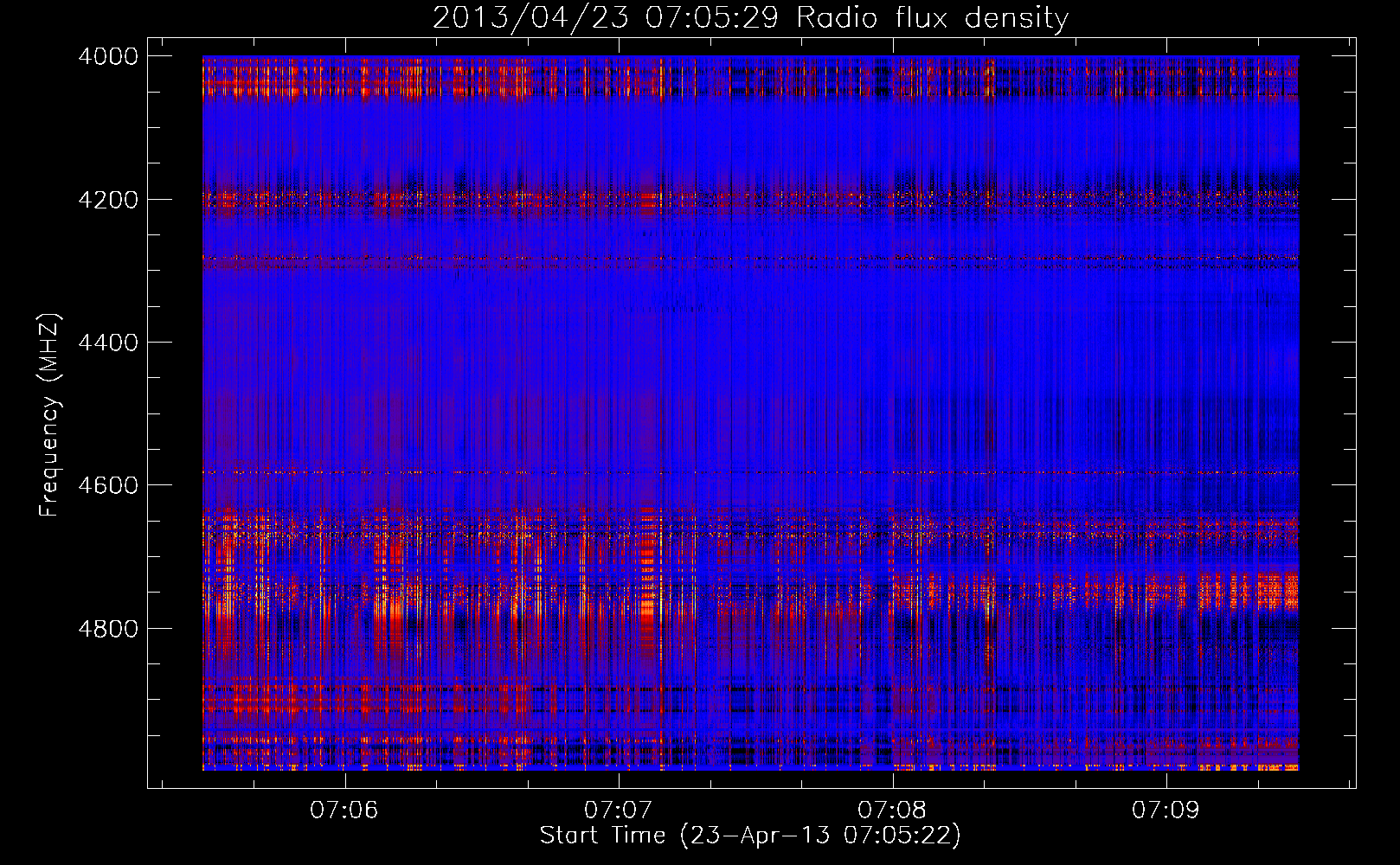The height and width of the screenshot is (865, 1400).
Task: Click the 4000 frequency axis label
Action: [108, 56]
